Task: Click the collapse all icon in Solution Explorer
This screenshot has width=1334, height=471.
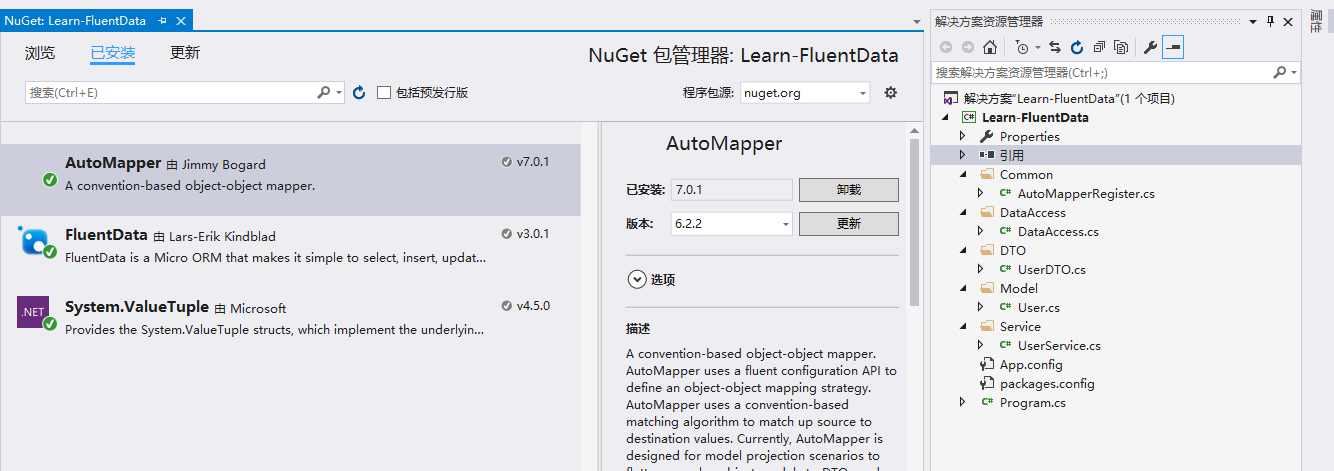Action: (x=1099, y=47)
